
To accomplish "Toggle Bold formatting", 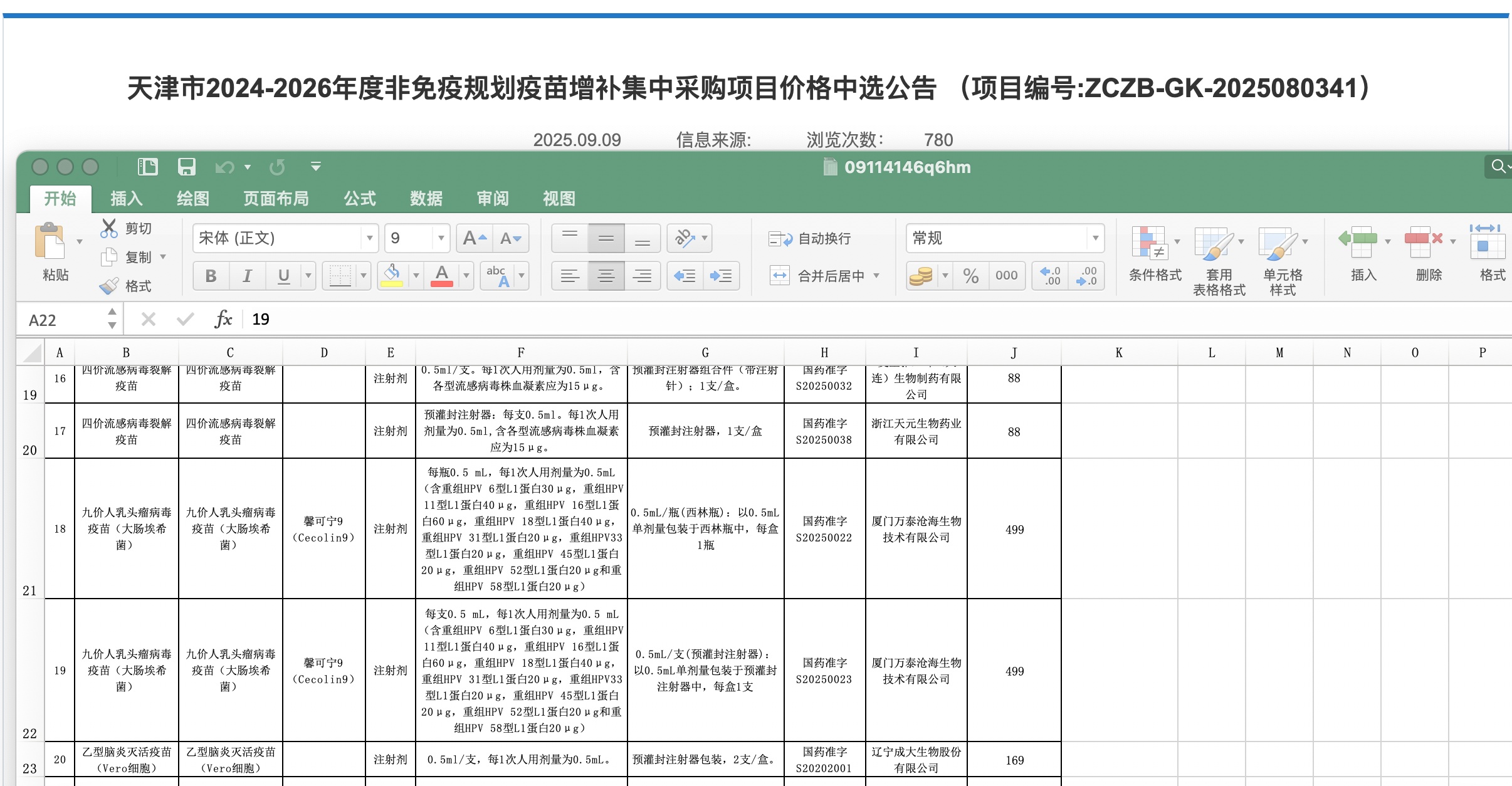I will tap(211, 276).
